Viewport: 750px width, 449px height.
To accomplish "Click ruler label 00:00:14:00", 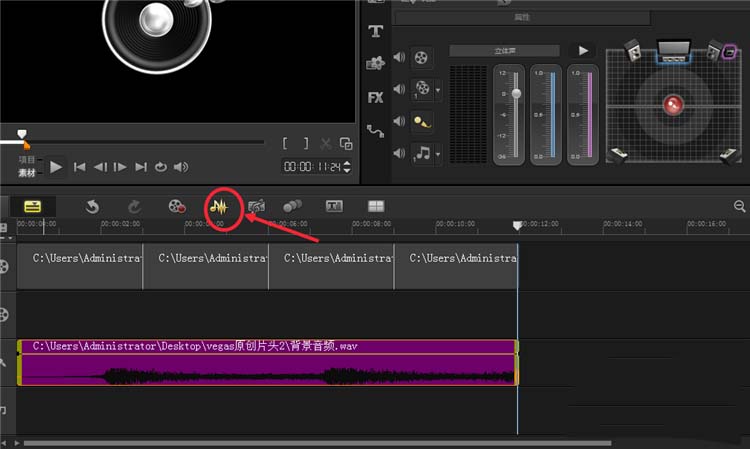I will click(623, 224).
